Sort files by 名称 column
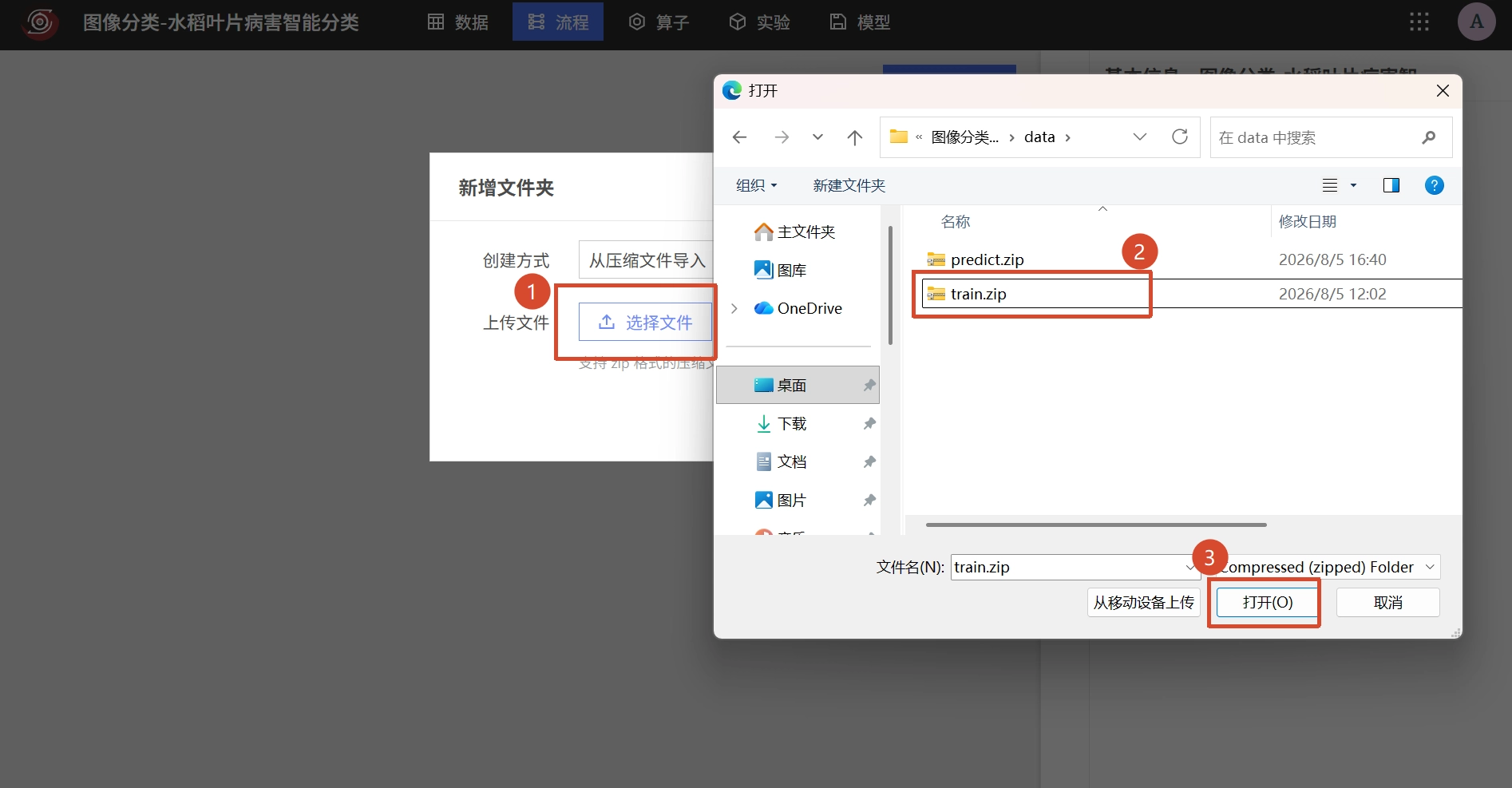1512x788 pixels. point(956,222)
